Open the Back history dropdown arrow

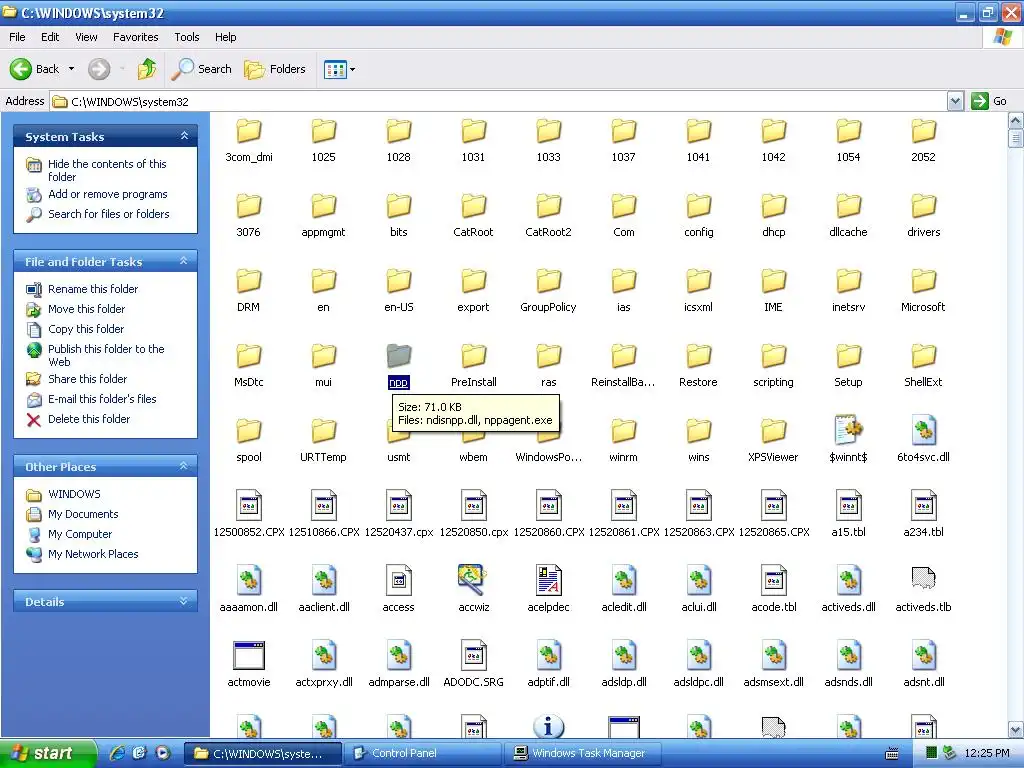(x=71, y=69)
